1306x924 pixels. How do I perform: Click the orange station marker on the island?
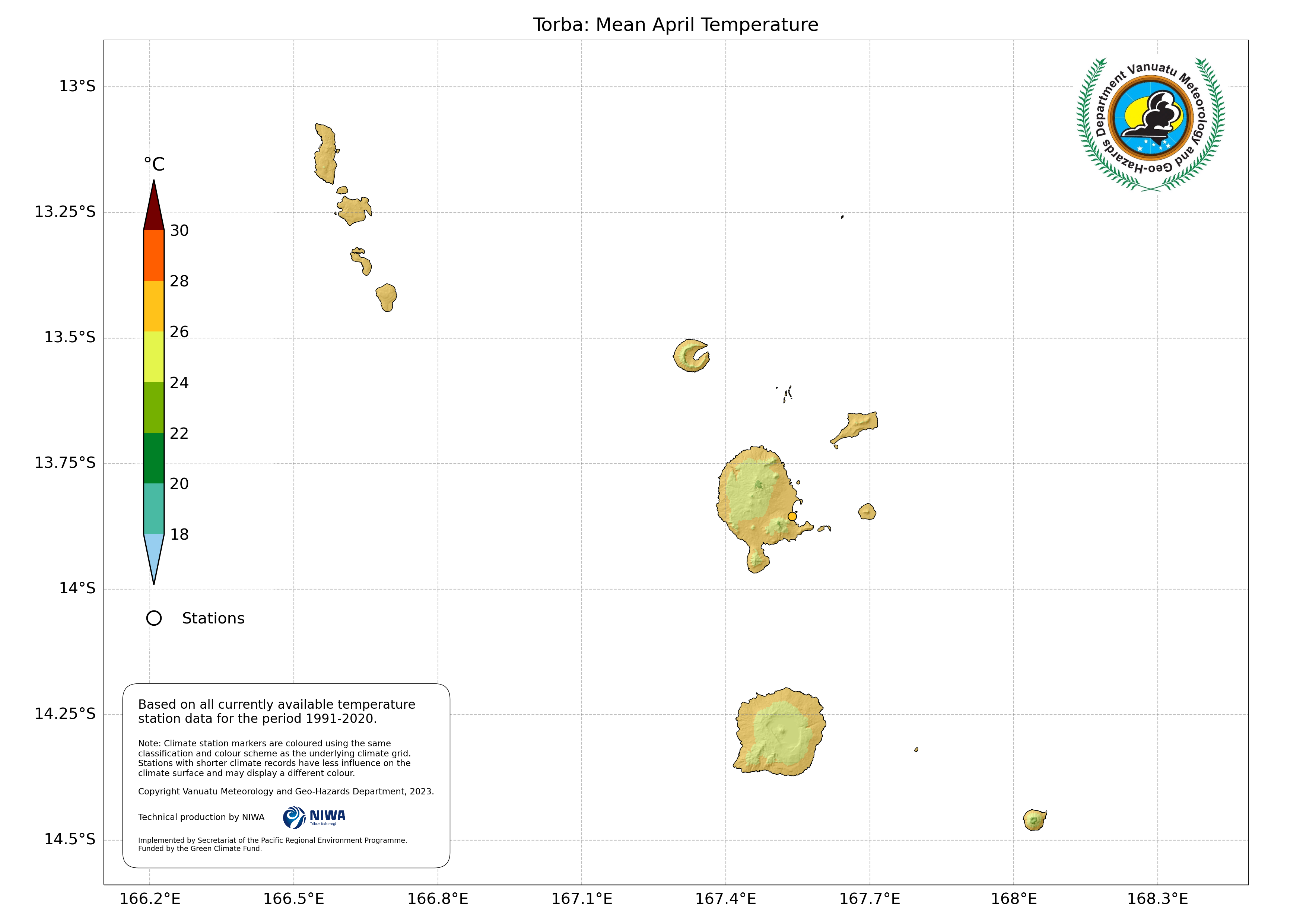(792, 517)
